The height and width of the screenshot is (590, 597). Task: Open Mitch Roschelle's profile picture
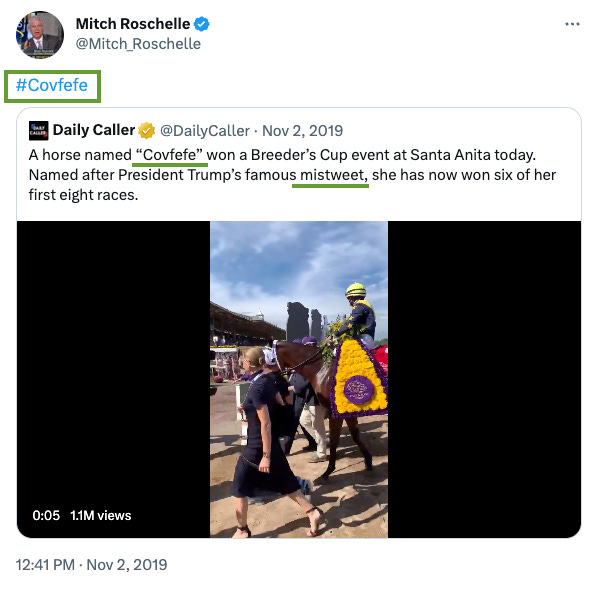click(x=40, y=35)
